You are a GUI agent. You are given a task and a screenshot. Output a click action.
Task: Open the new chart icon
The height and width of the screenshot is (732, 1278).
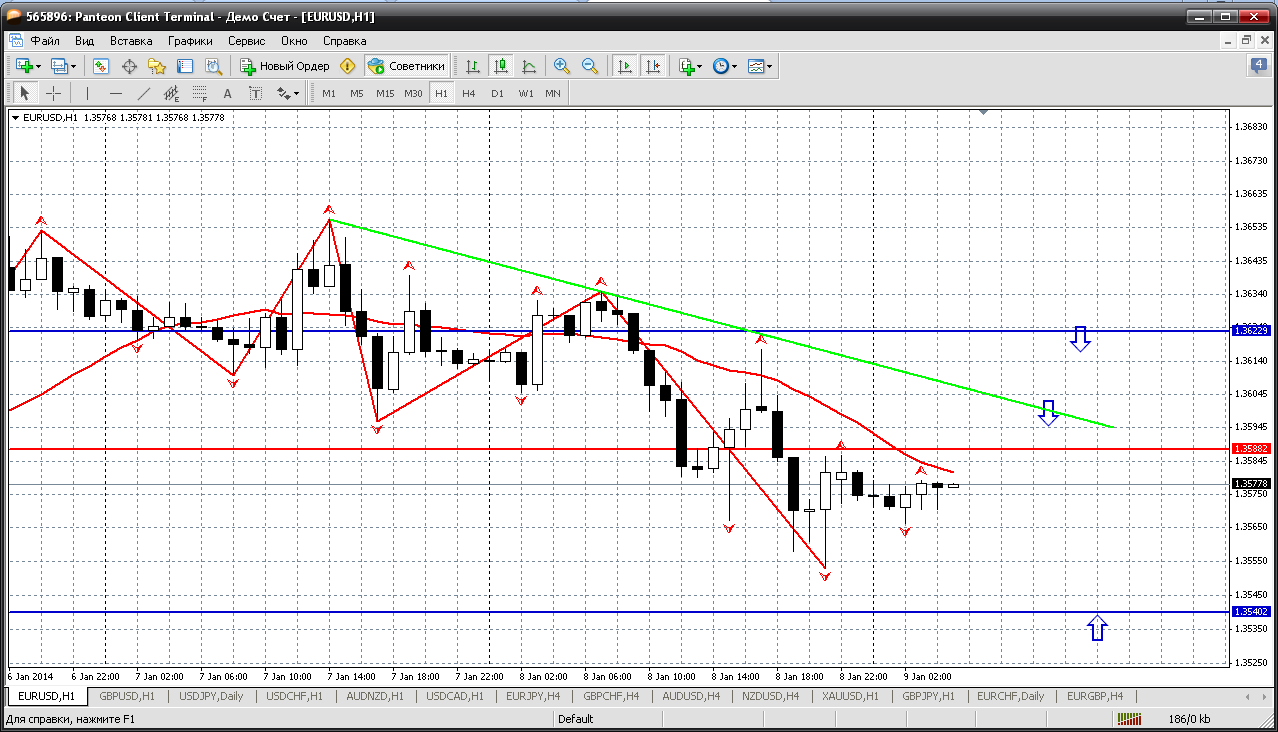(x=24, y=66)
